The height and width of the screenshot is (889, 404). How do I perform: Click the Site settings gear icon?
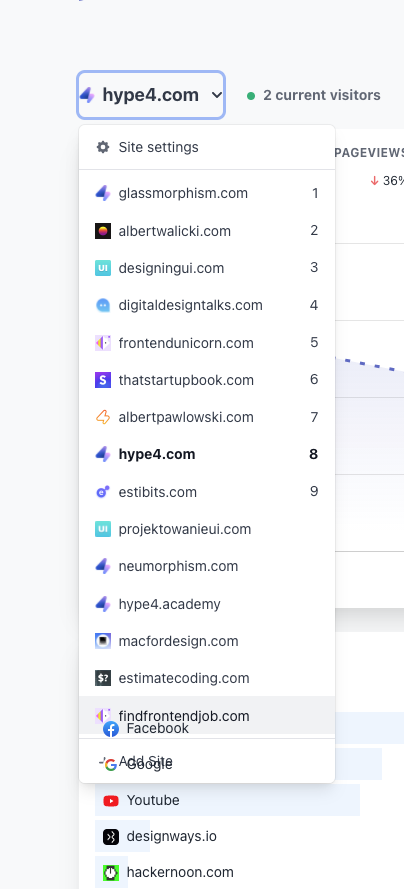pyautogui.click(x=103, y=147)
